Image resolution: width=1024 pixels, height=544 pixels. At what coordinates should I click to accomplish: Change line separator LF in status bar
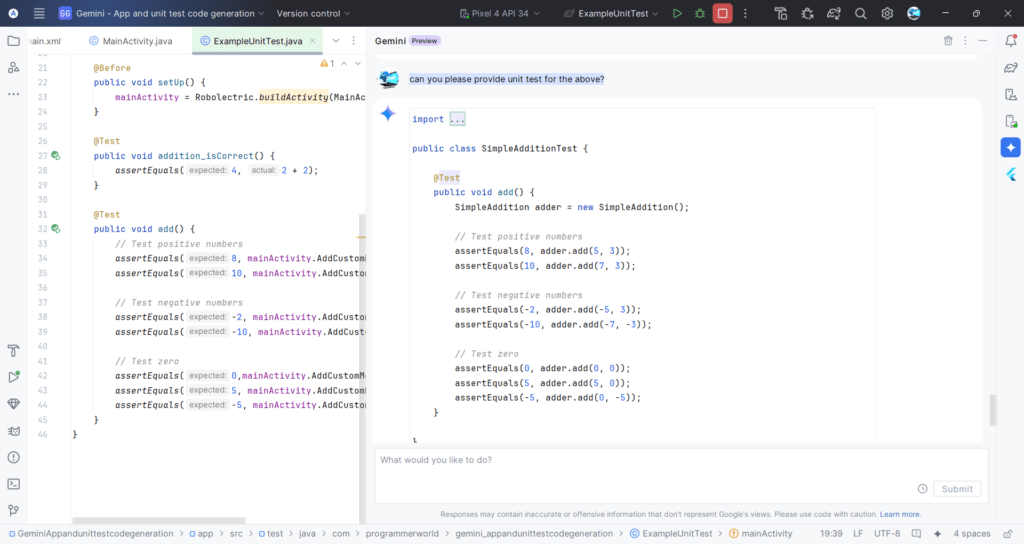(858, 534)
